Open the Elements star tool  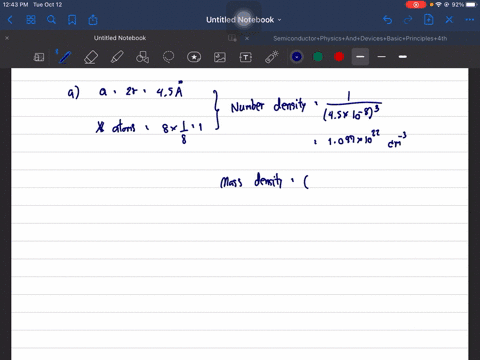pyautogui.click(x=194, y=57)
